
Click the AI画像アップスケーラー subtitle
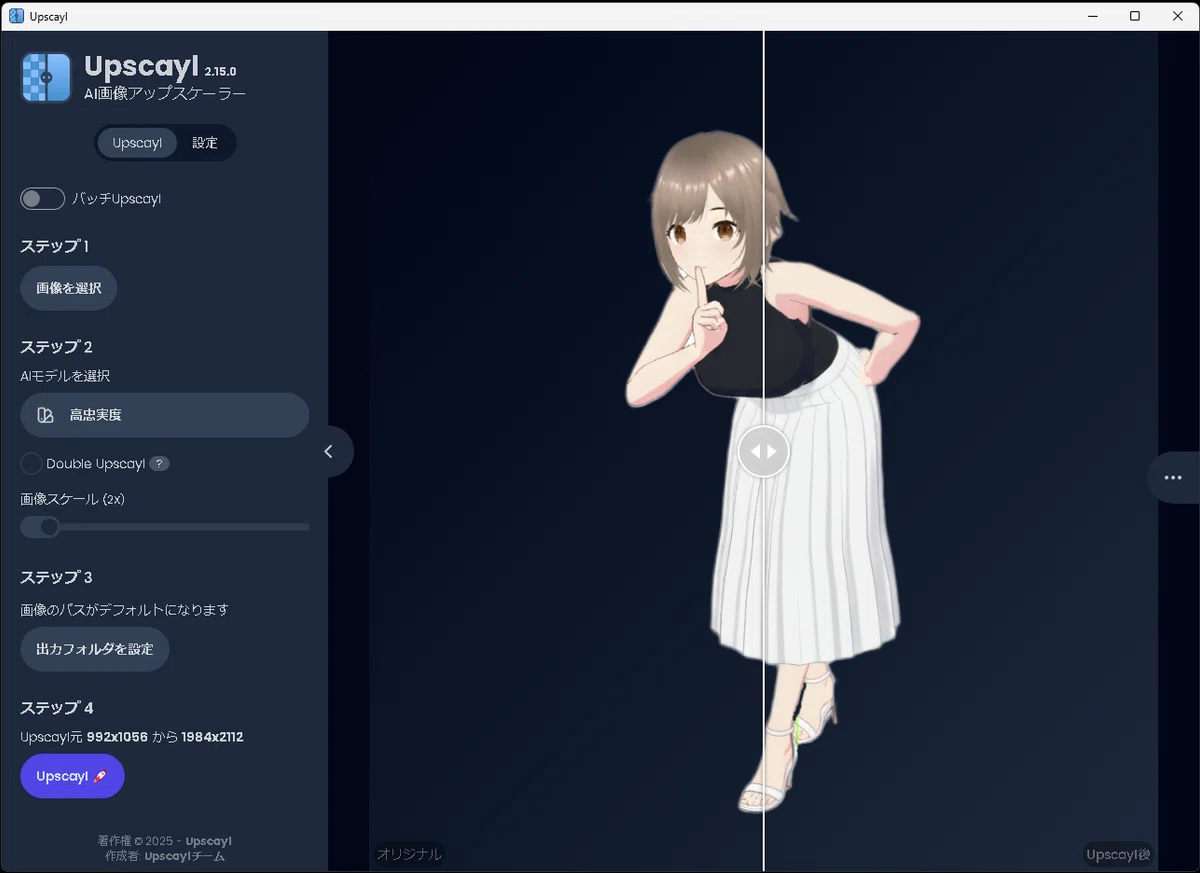click(165, 93)
